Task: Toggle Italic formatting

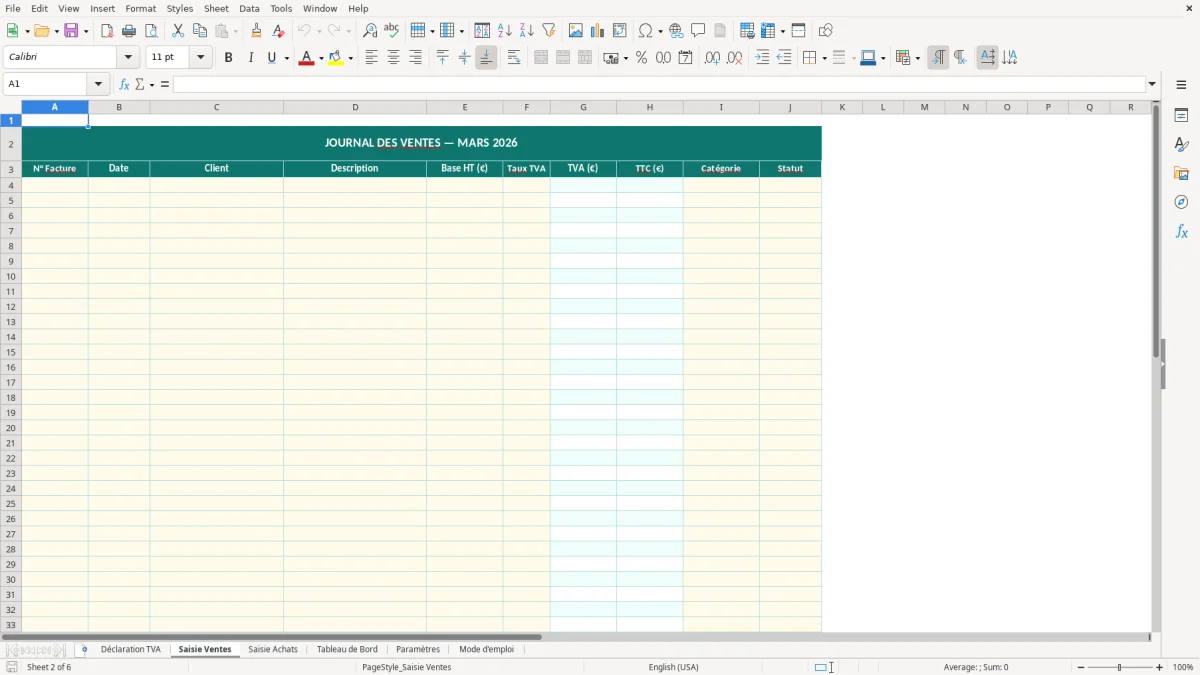Action: point(250,58)
